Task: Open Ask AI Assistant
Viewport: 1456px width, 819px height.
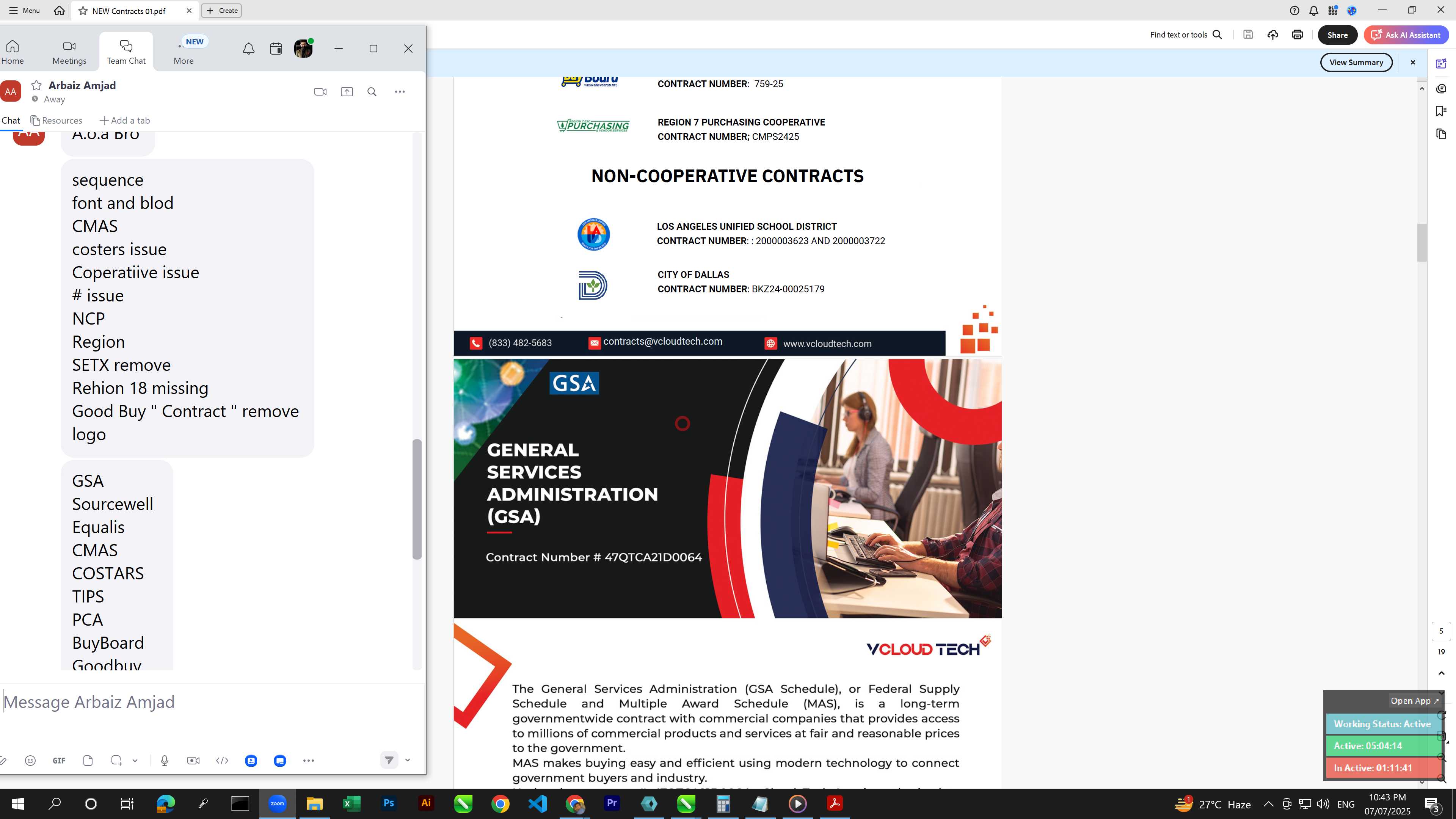Action: click(1406, 35)
